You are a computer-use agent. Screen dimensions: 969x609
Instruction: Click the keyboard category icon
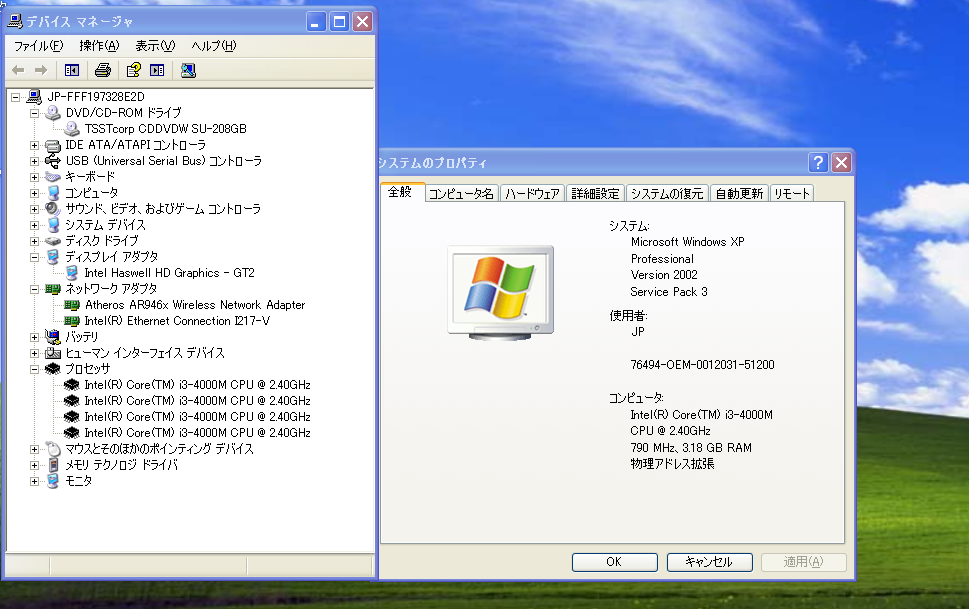53,177
